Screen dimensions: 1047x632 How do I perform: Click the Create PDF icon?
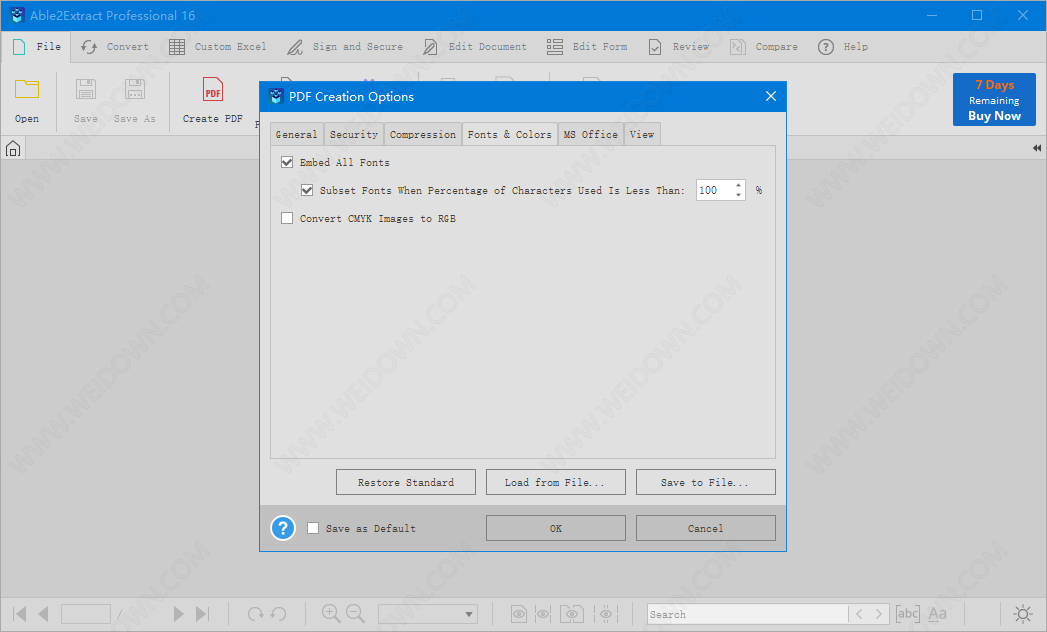click(x=212, y=89)
